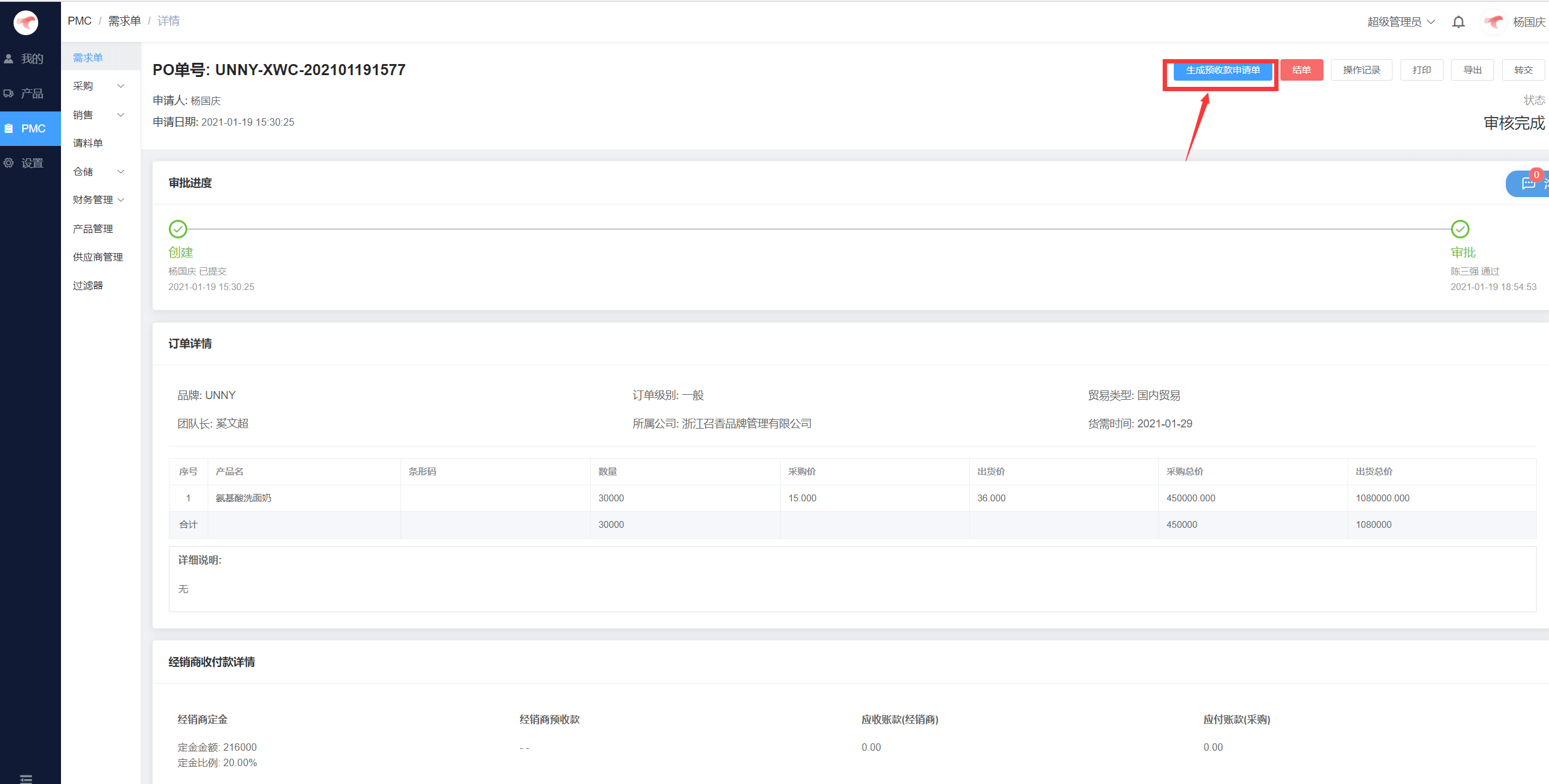Click the user avatar next to 杨国庆
This screenshot has height=784, width=1549.
click(1494, 22)
